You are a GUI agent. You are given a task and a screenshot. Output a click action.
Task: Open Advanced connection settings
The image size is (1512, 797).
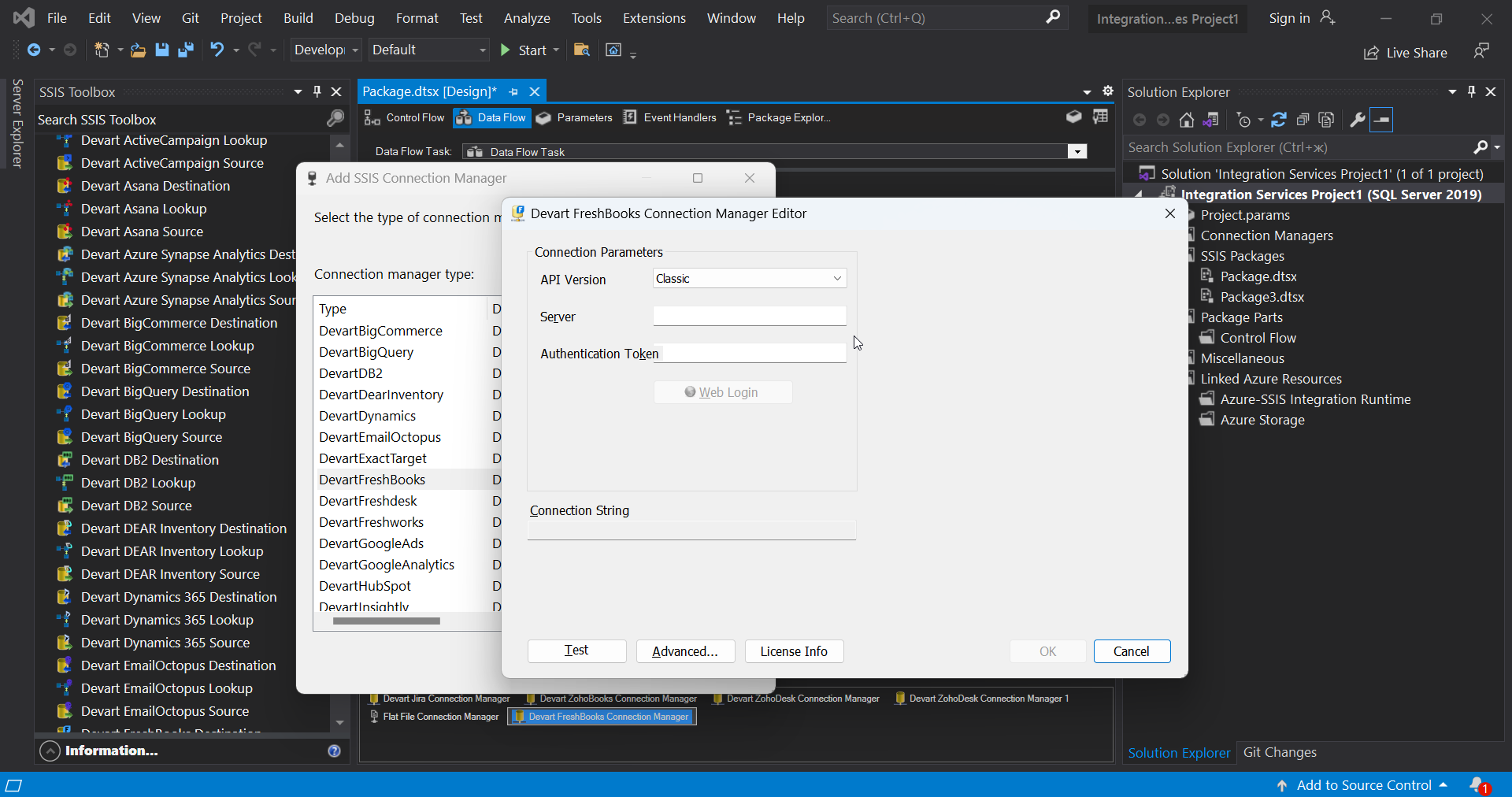point(685,651)
